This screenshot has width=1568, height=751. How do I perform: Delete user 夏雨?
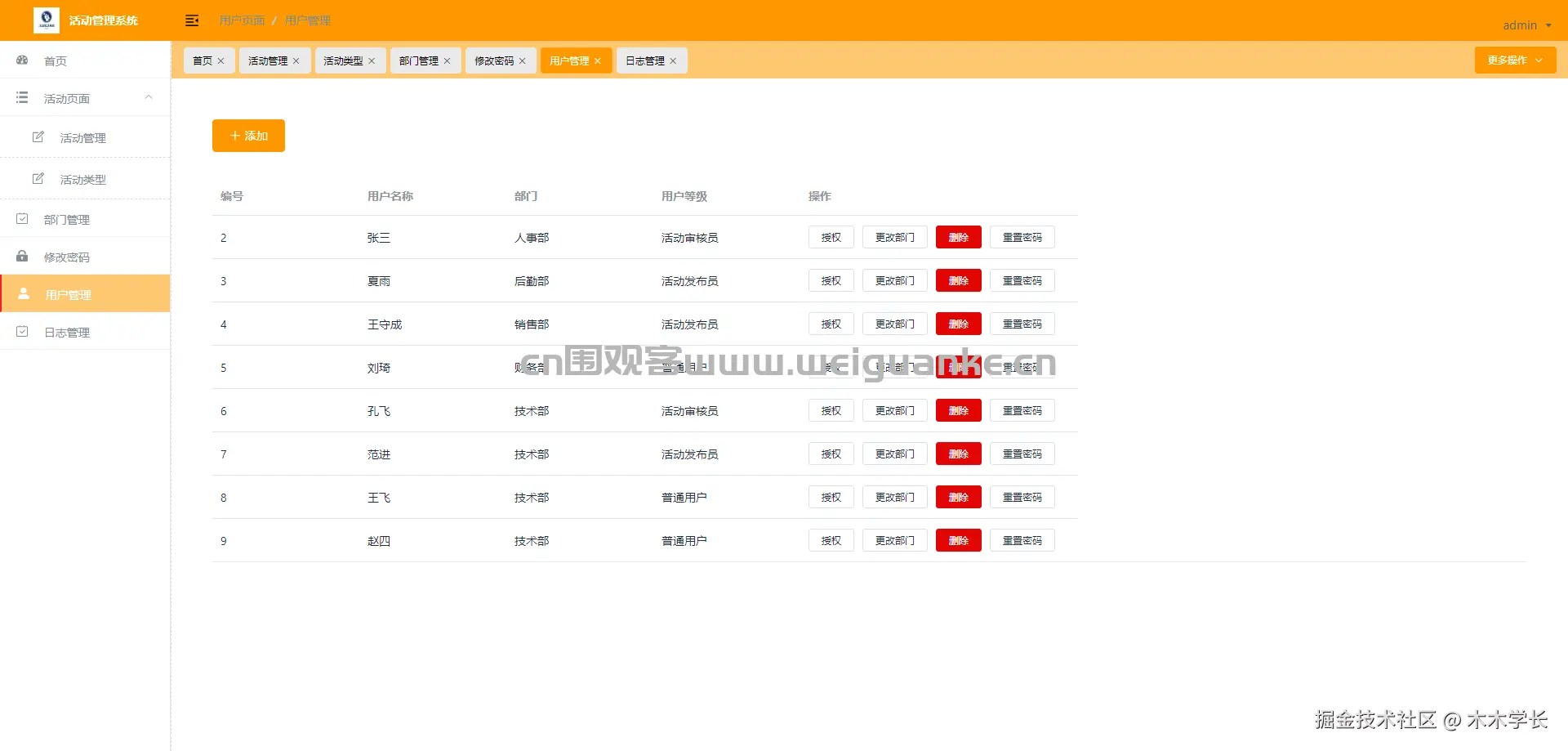[959, 280]
